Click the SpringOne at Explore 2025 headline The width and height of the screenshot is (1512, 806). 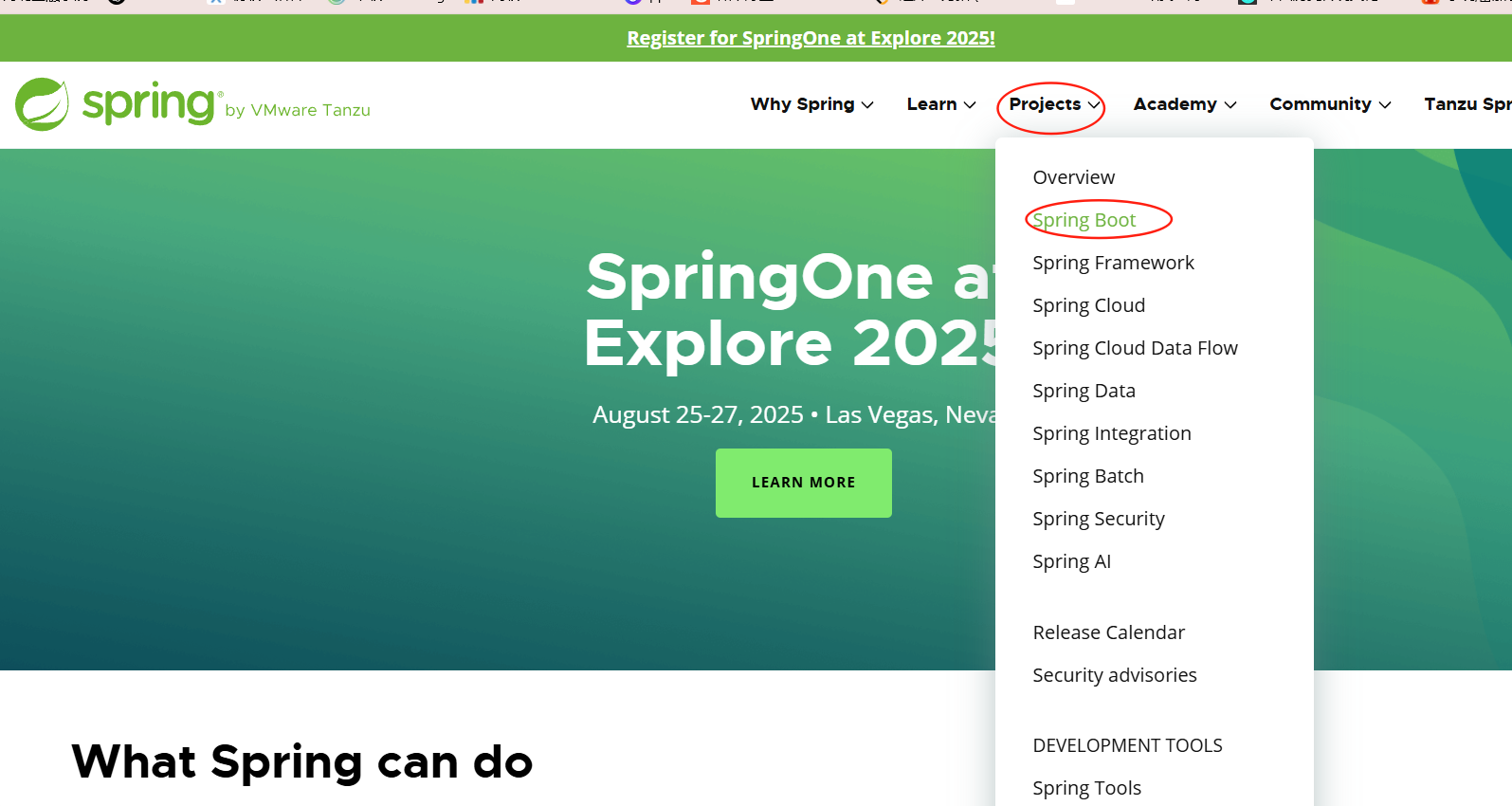click(790, 309)
